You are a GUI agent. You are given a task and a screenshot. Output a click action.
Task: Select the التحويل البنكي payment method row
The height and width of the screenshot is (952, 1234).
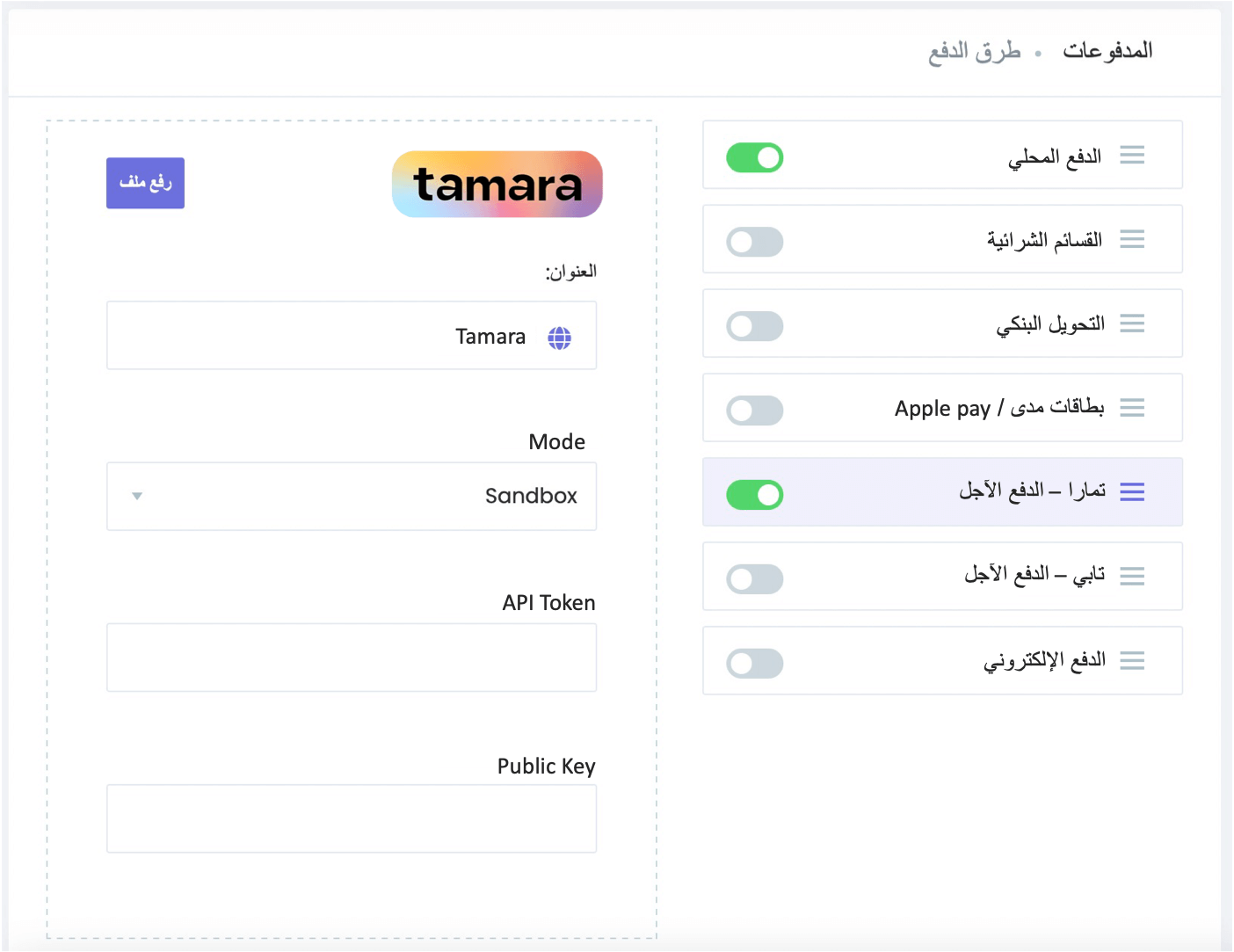(x=943, y=323)
